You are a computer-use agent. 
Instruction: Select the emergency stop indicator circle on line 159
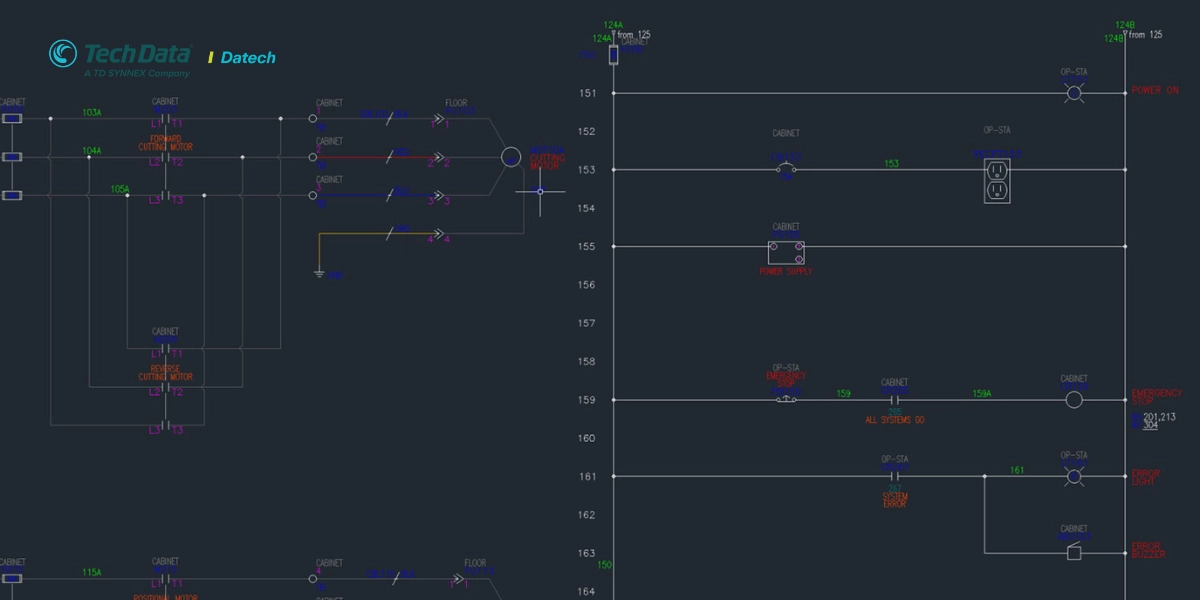point(1074,400)
